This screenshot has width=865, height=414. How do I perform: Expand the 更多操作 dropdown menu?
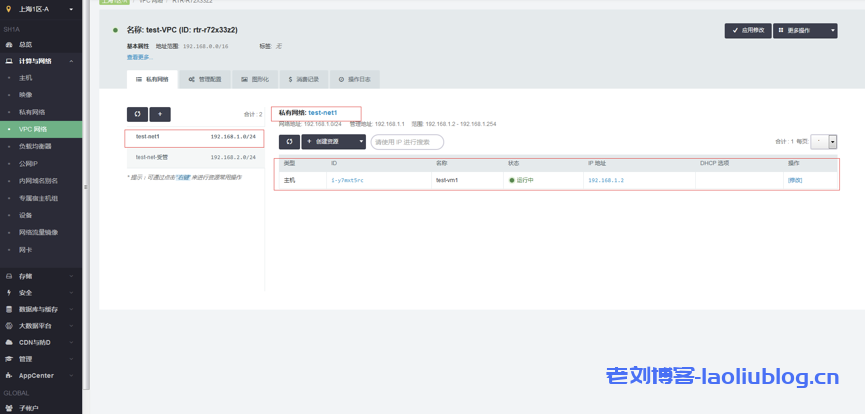805,30
